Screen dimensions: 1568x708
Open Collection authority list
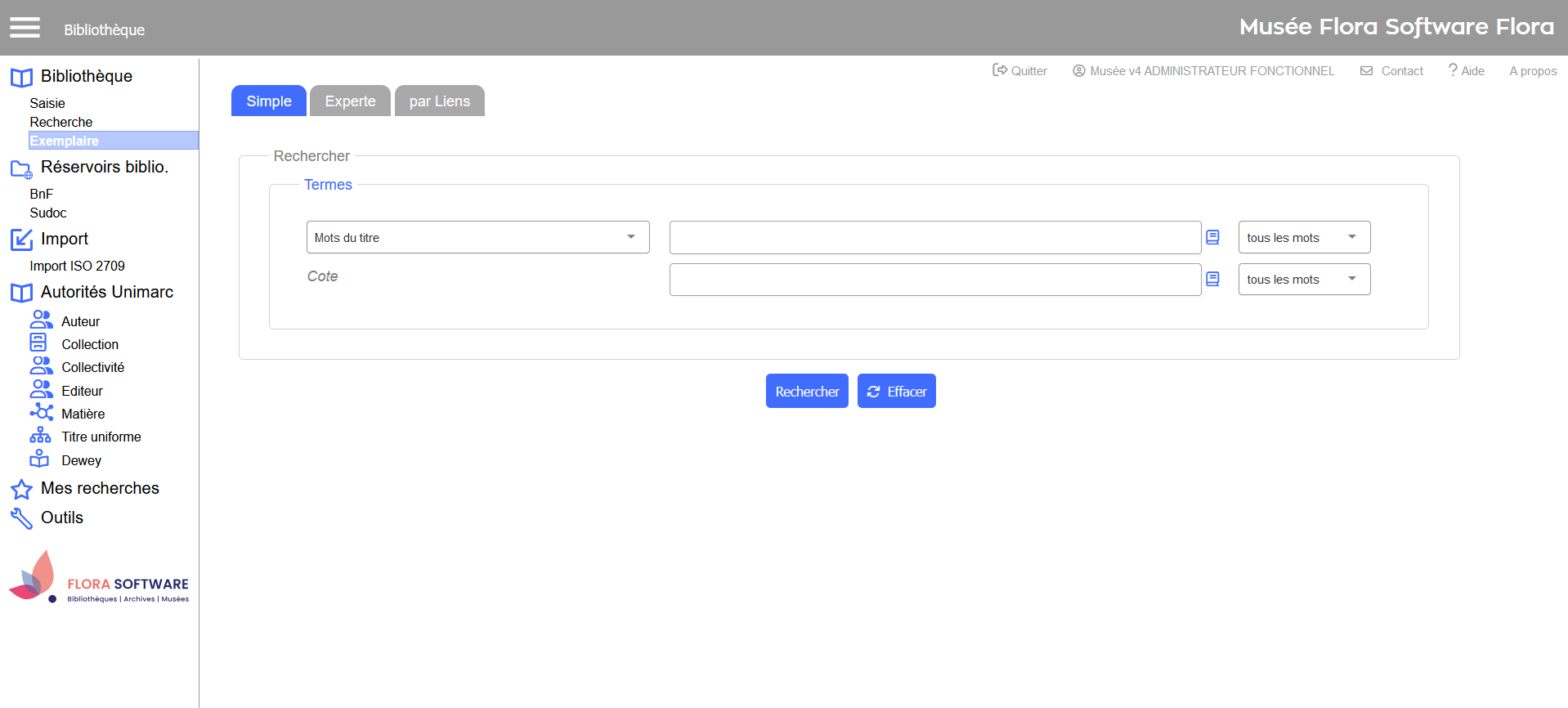click(x=90, y=344)
